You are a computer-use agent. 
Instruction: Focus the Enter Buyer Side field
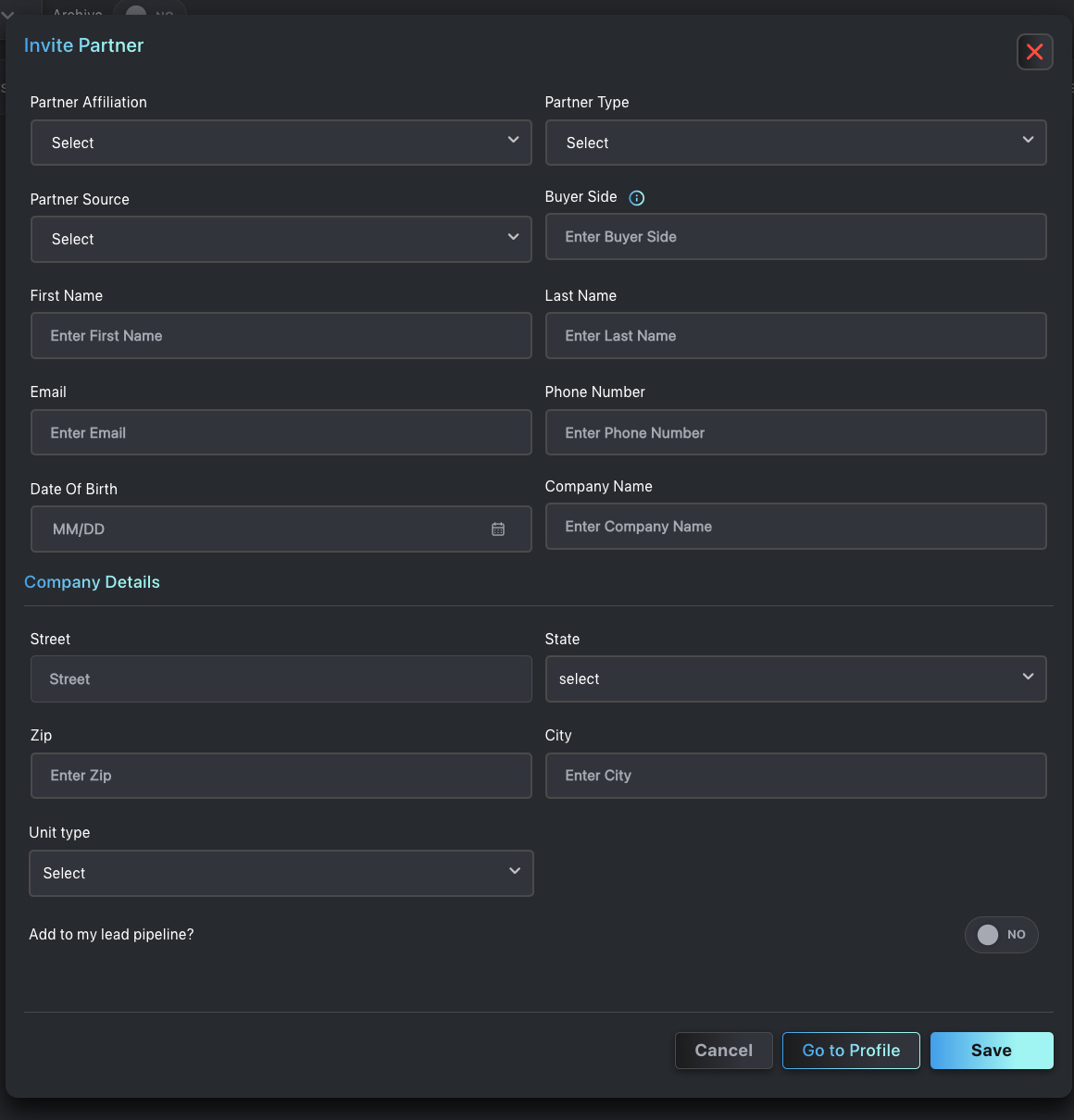pos(796,237)
